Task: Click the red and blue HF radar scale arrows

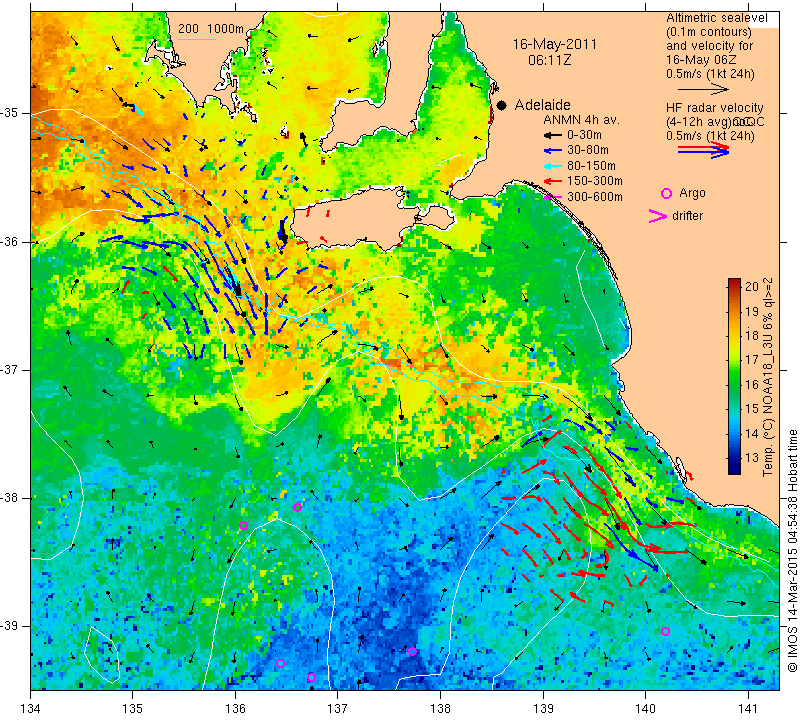Action: (703, 150)
